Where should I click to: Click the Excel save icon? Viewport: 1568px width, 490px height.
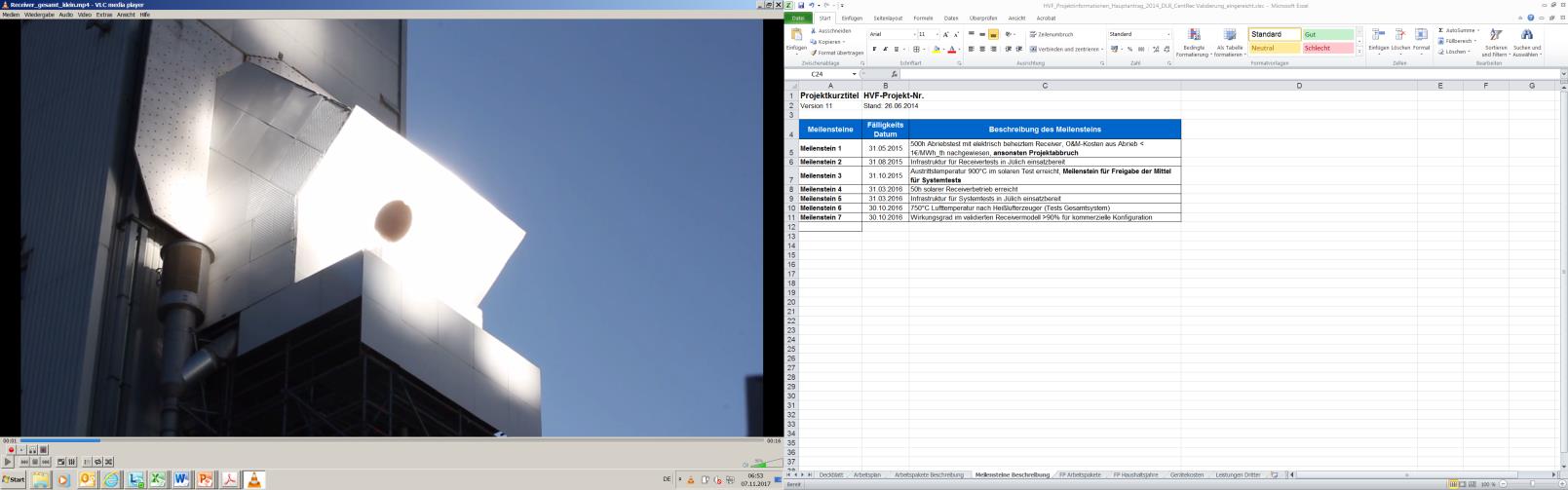801,6
